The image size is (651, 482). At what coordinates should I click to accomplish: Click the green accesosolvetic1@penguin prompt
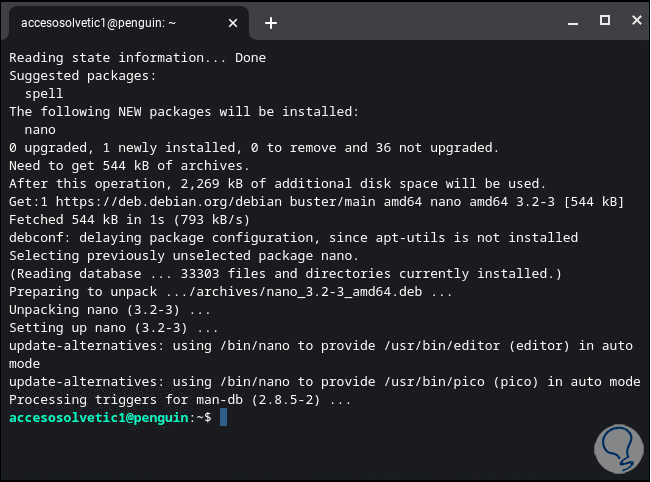click(99, 417)
